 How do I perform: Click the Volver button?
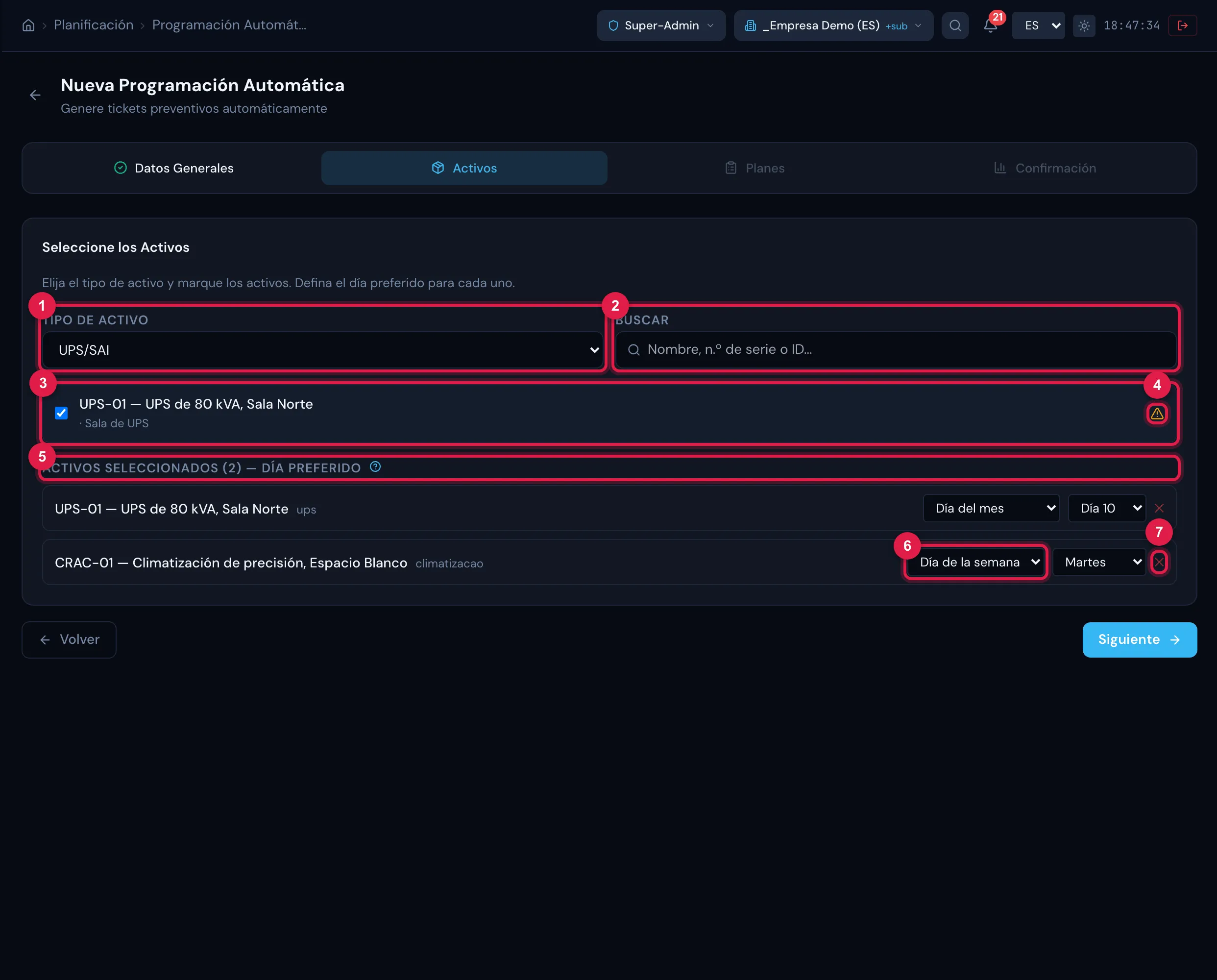pyautogui.click(x=69, y=639)
